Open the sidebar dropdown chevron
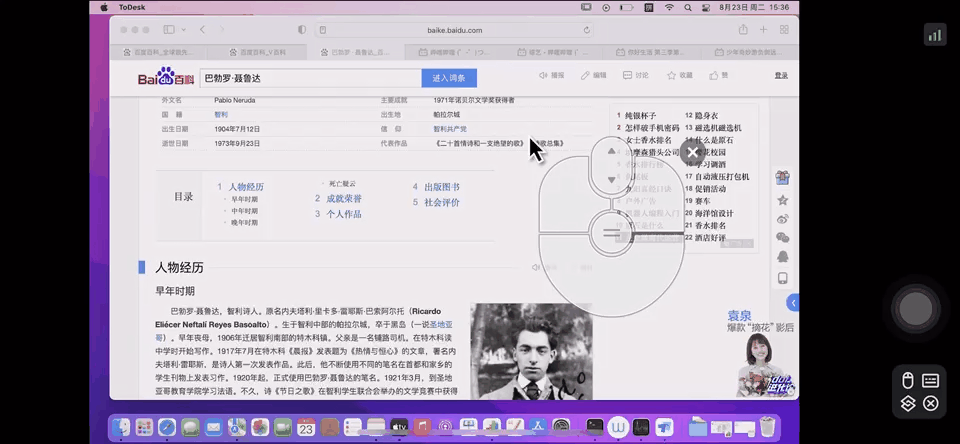Screen dimensions: 960x444 click(184, 29)
